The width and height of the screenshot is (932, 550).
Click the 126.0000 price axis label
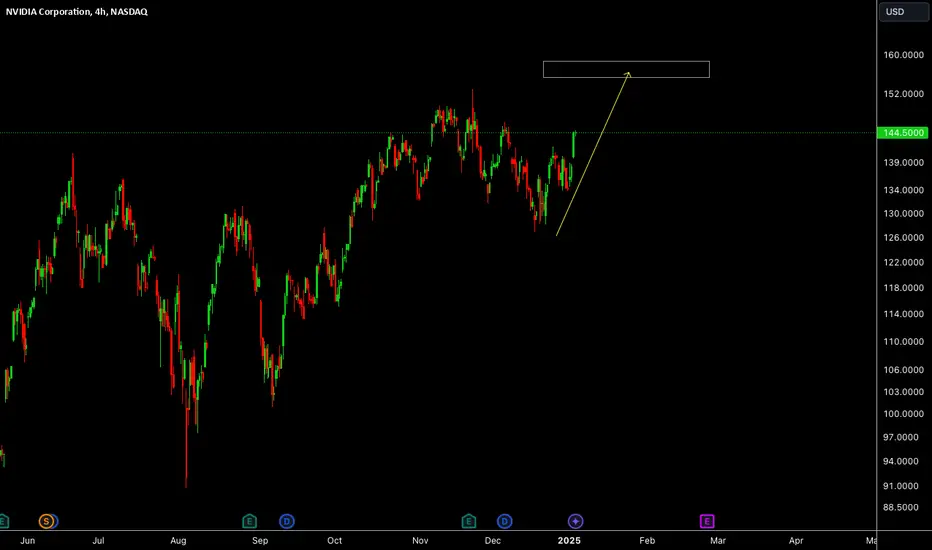click(x=903, y=237)
